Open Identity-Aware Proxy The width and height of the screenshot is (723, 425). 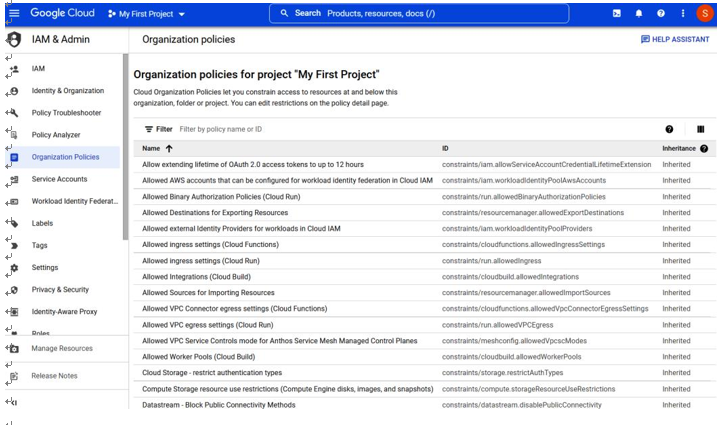[64, 312]
